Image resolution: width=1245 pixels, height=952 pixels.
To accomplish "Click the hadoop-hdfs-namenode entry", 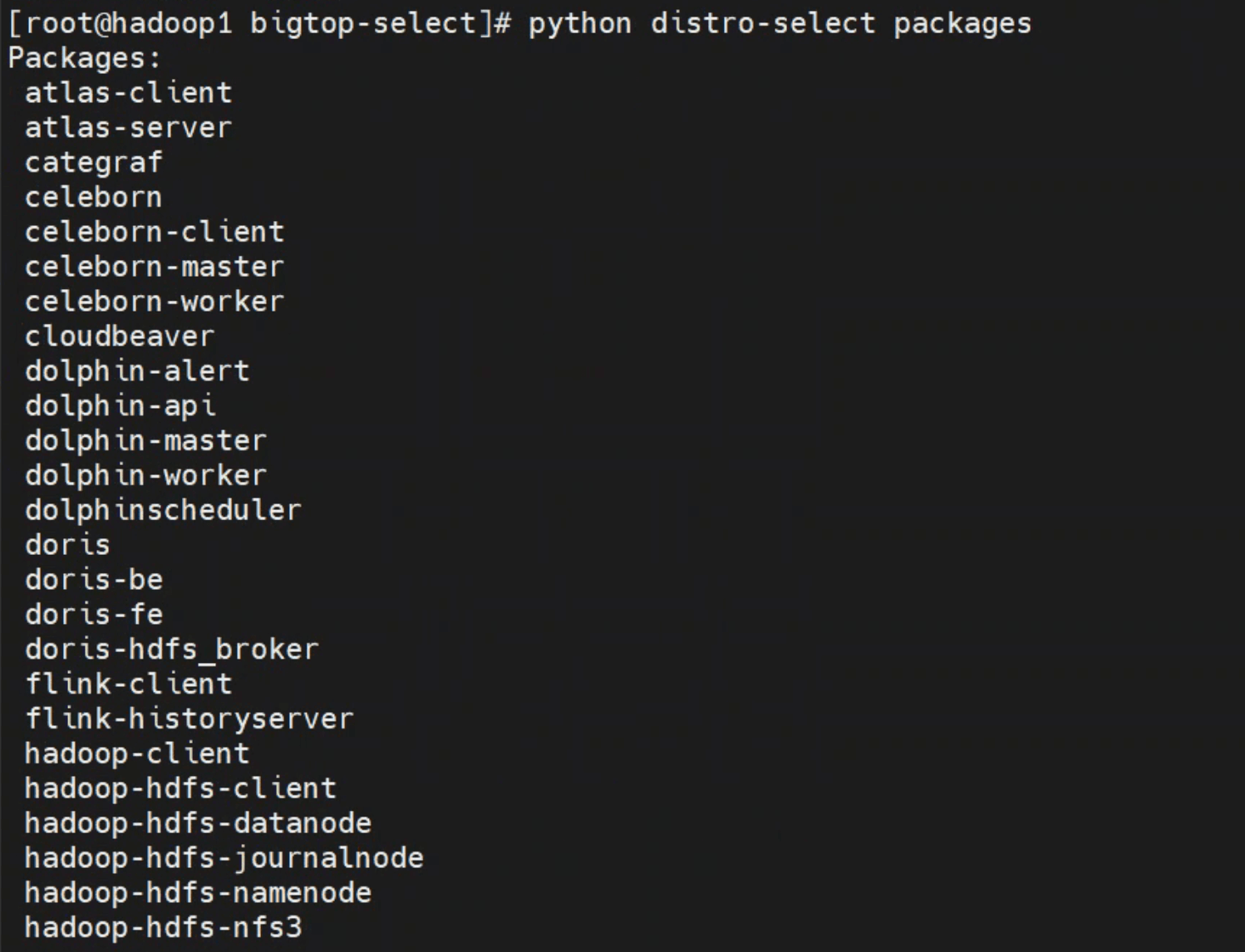I will (x=198, y=893).
